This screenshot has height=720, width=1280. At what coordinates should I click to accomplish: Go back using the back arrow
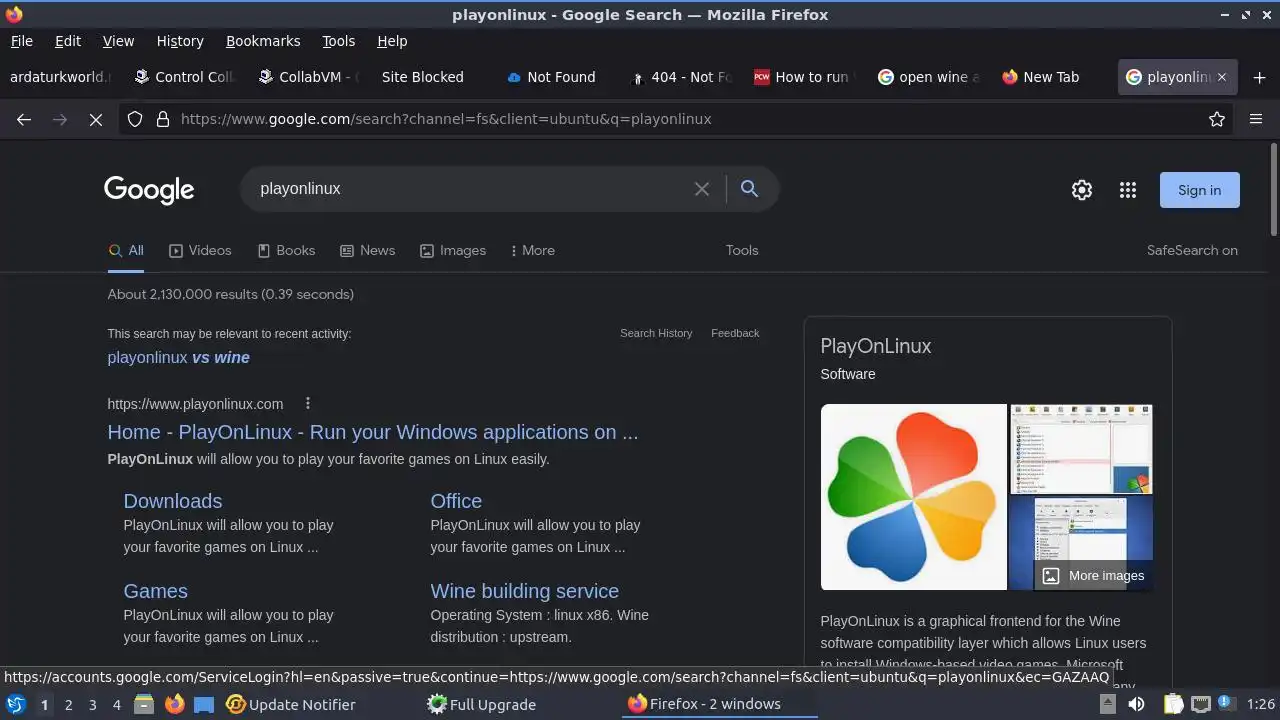pyautogui.click(x=24, y=119)
